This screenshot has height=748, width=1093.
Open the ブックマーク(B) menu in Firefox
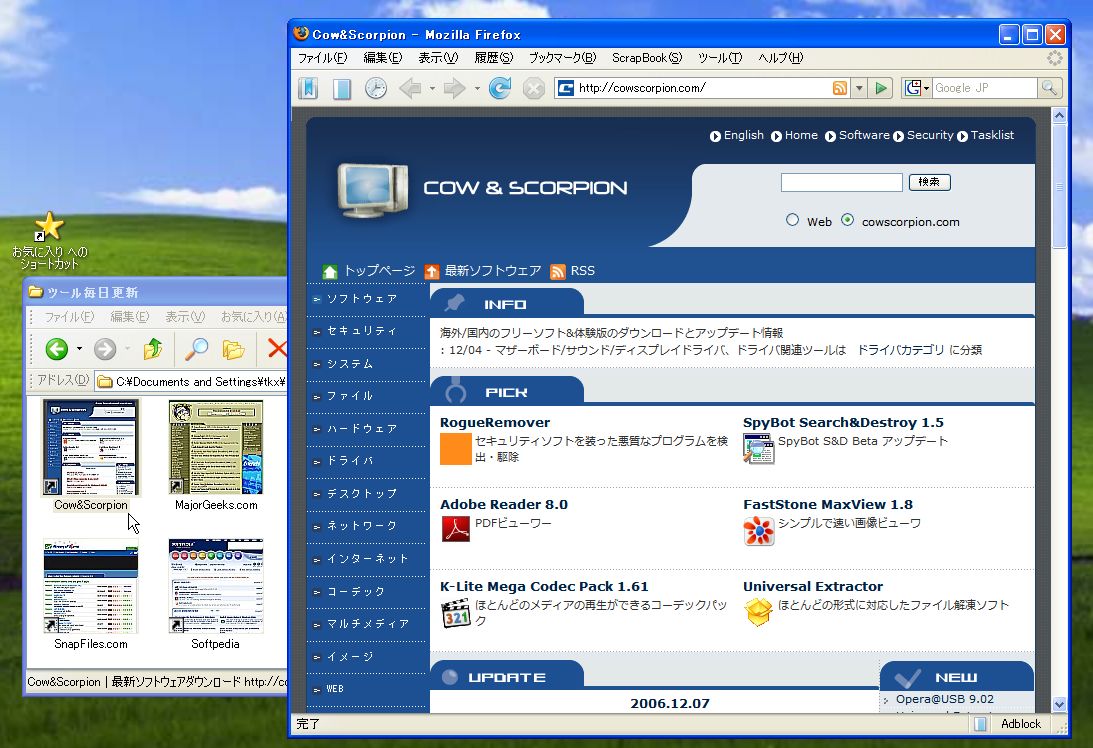563,58
